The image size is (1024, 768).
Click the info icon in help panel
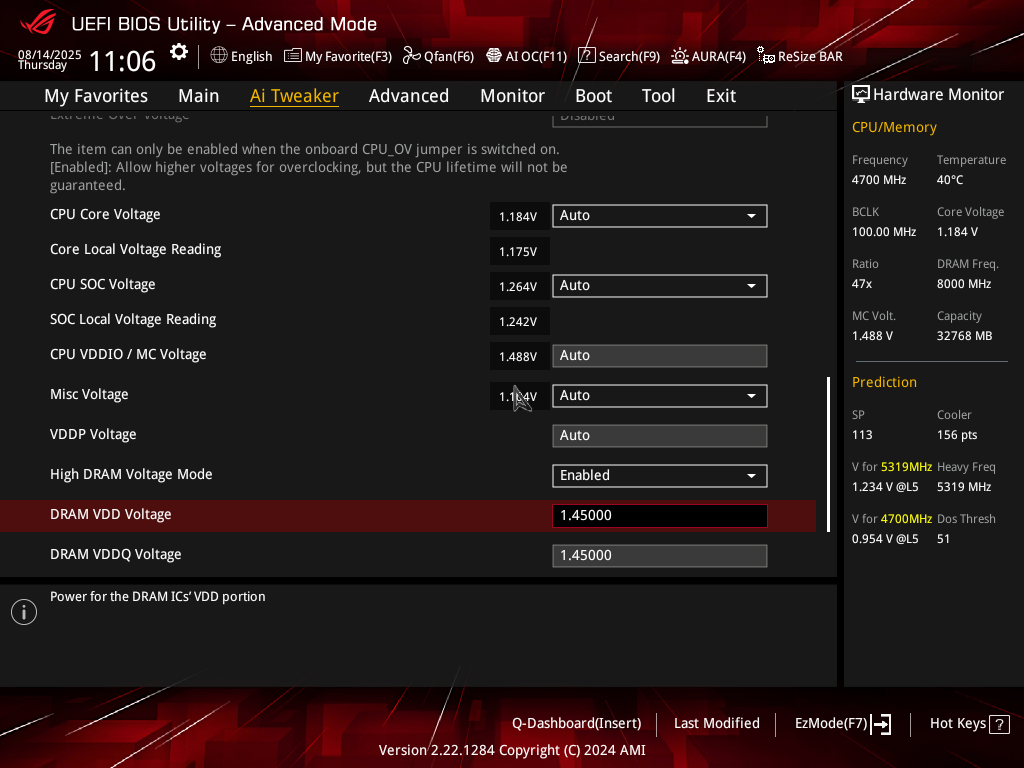(x=24, y=612)
